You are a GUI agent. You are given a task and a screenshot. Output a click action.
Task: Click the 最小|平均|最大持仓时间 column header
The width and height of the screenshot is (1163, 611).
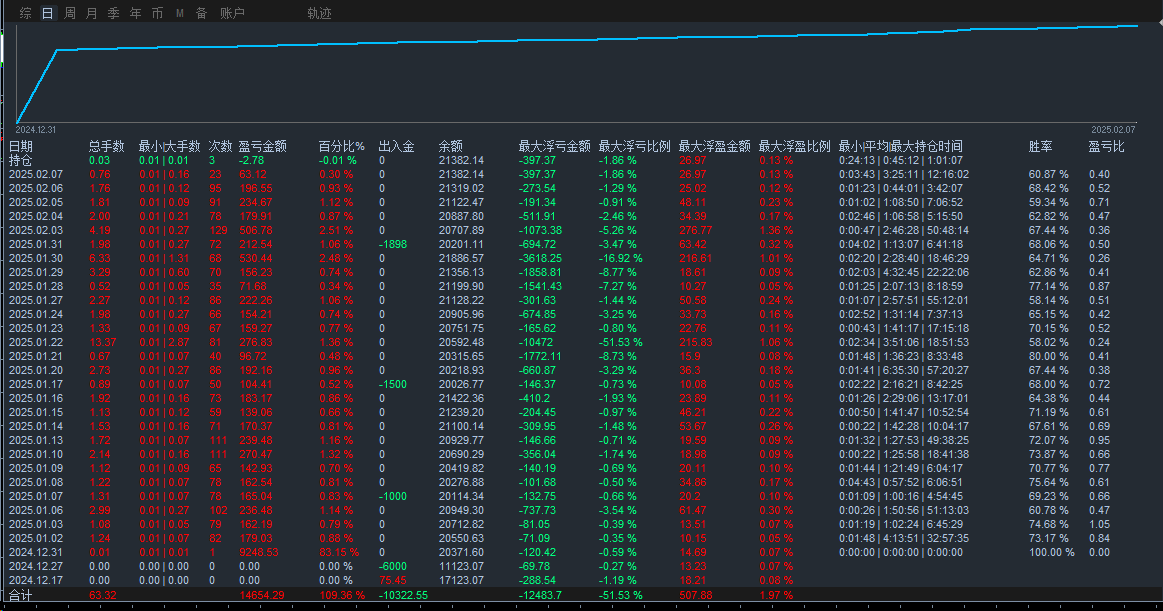coord(900,146)
